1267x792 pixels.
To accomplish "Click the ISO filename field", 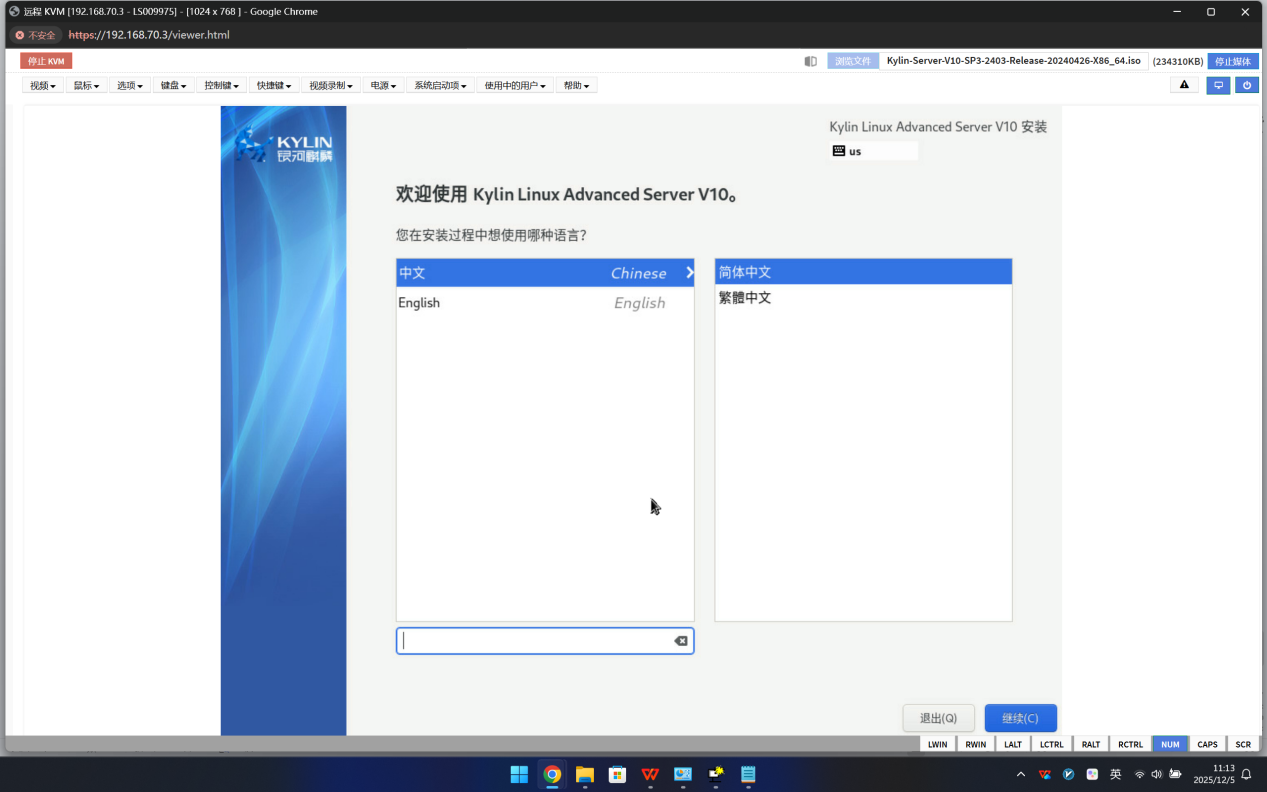I will [x=1013, y=61].
